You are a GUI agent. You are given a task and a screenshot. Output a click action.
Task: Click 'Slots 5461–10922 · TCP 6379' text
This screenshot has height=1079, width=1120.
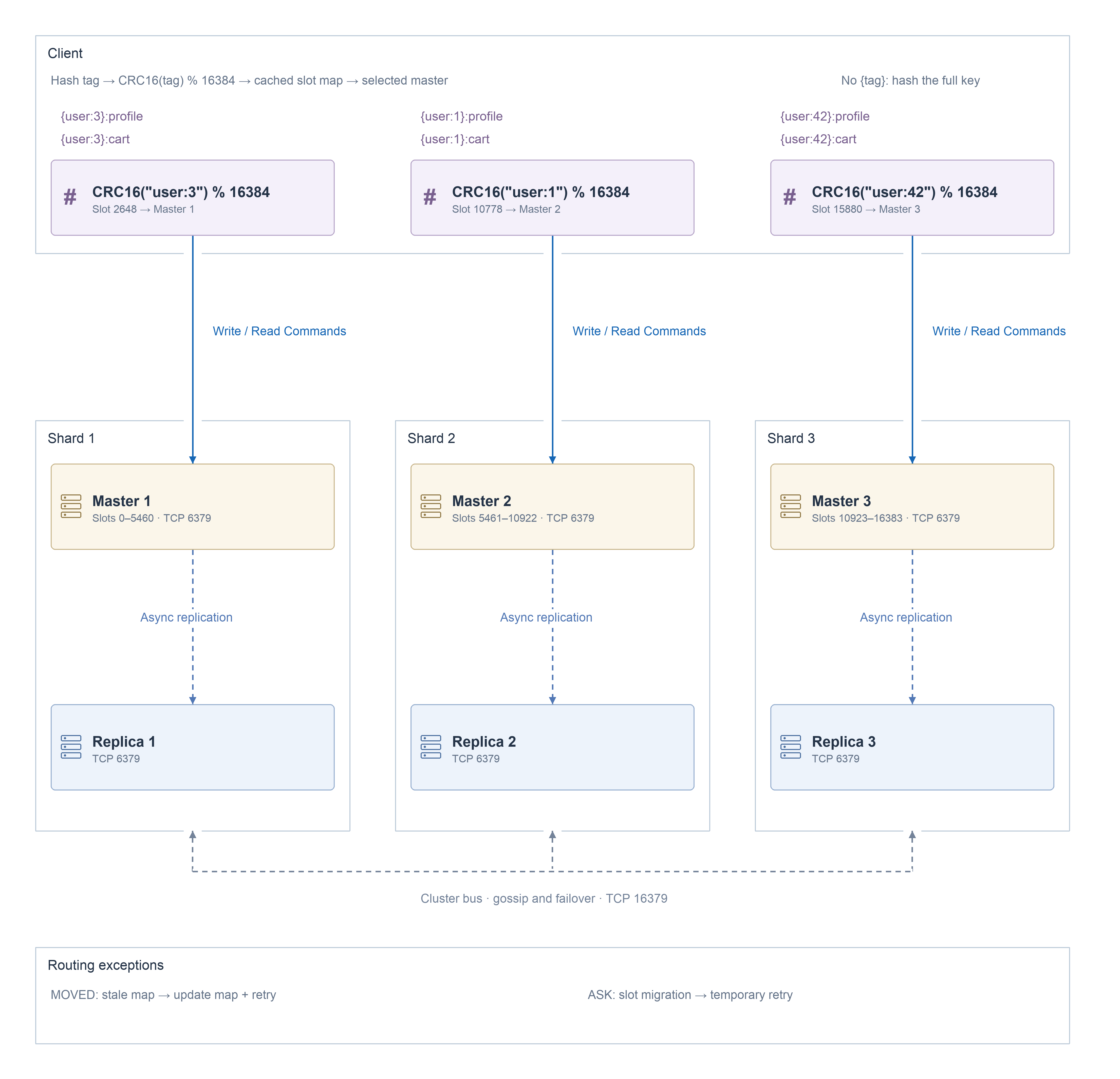(524, 518)
